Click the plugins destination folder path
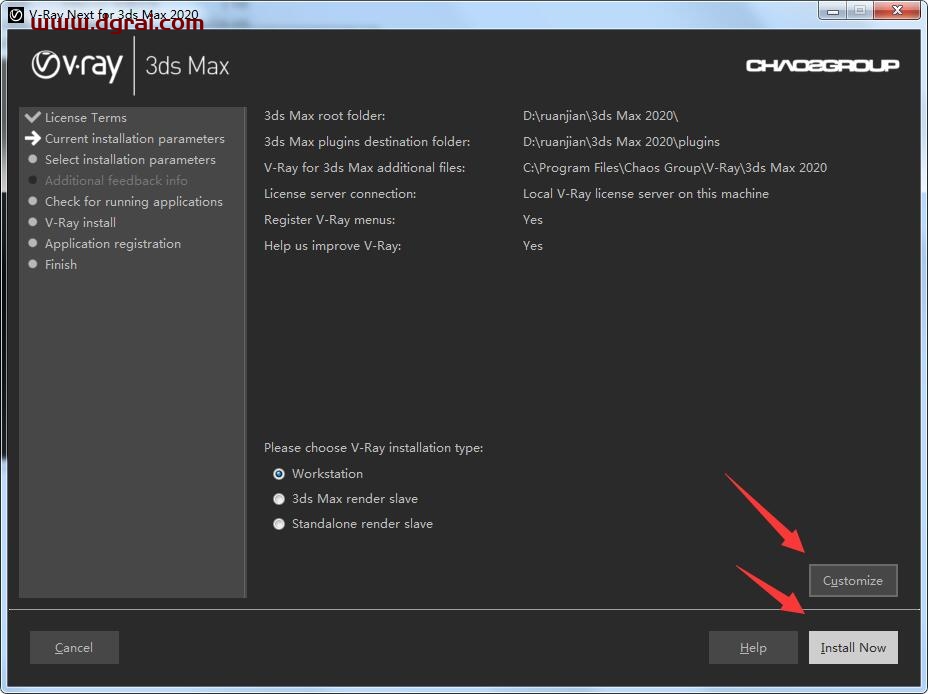 coord(620,142)
